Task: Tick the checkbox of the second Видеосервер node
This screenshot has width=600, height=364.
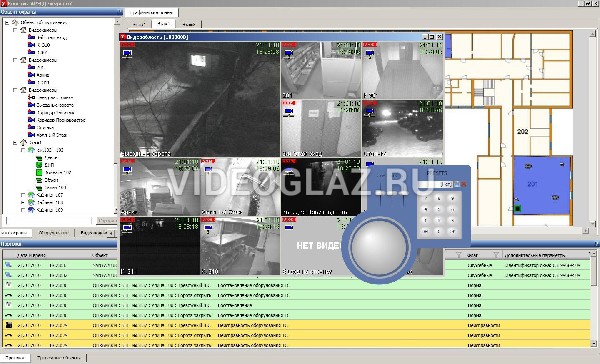Action: [x=15, y=60]
